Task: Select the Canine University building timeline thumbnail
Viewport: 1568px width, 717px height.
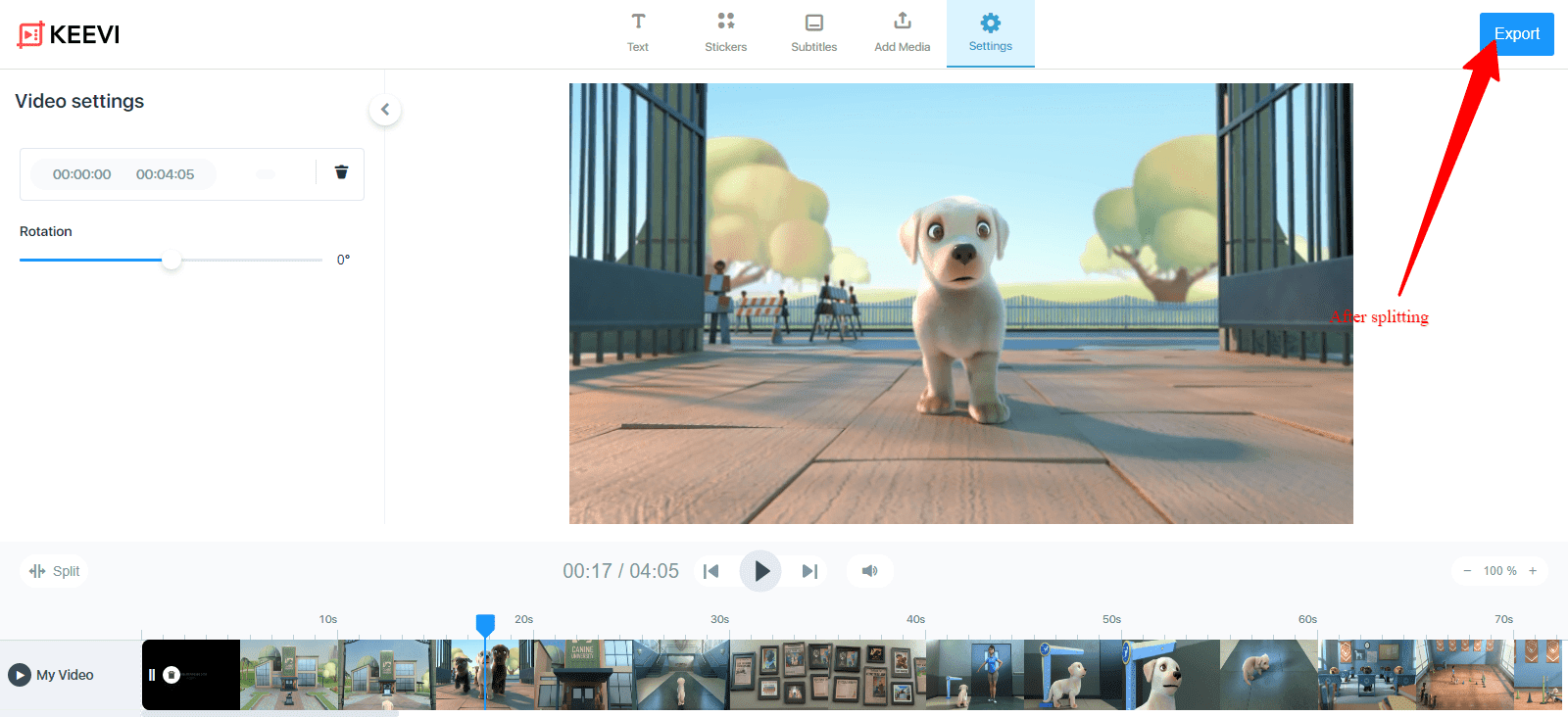Action: point(583,675)
